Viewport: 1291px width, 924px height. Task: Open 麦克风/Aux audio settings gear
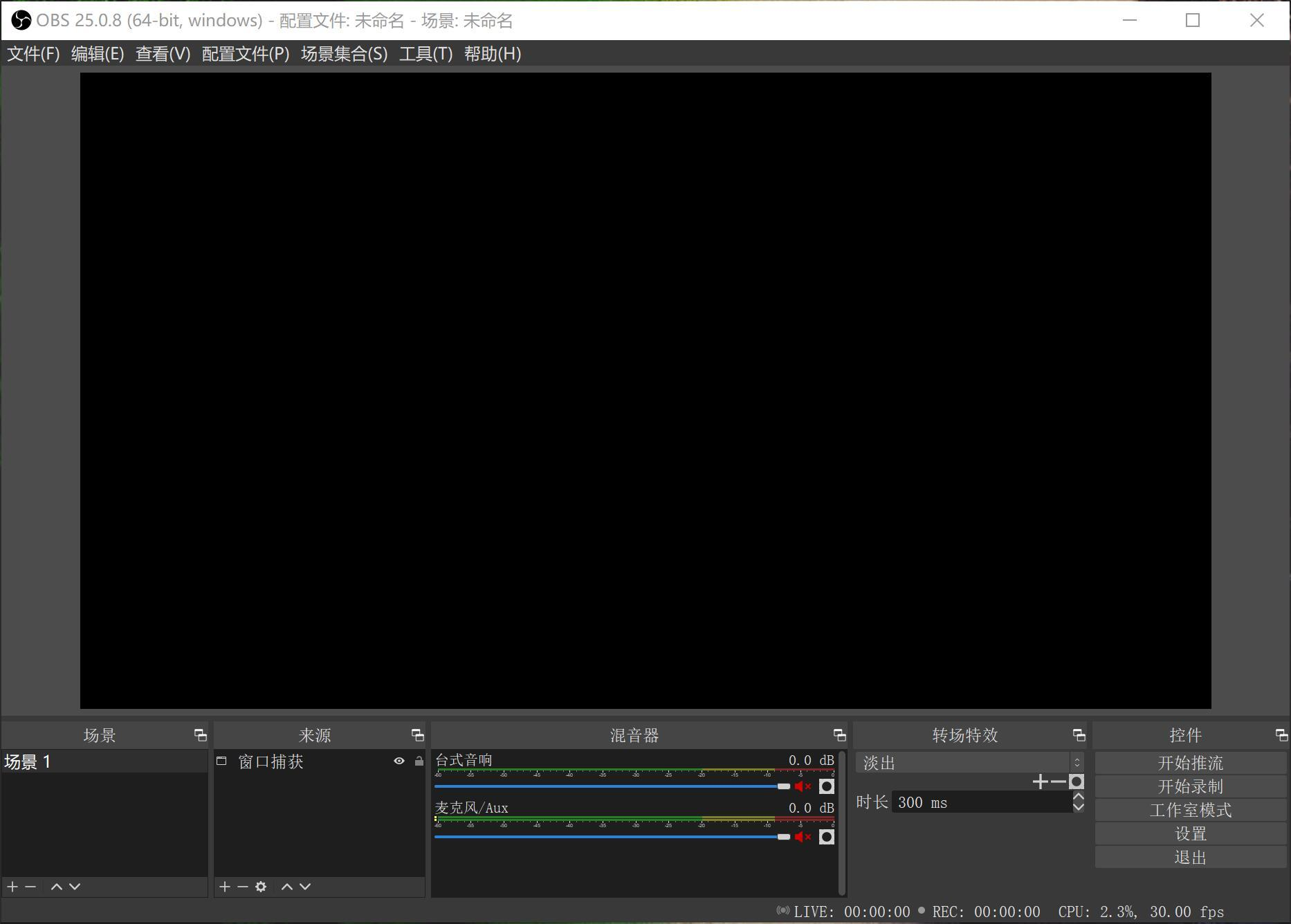[x=826, y=837]
